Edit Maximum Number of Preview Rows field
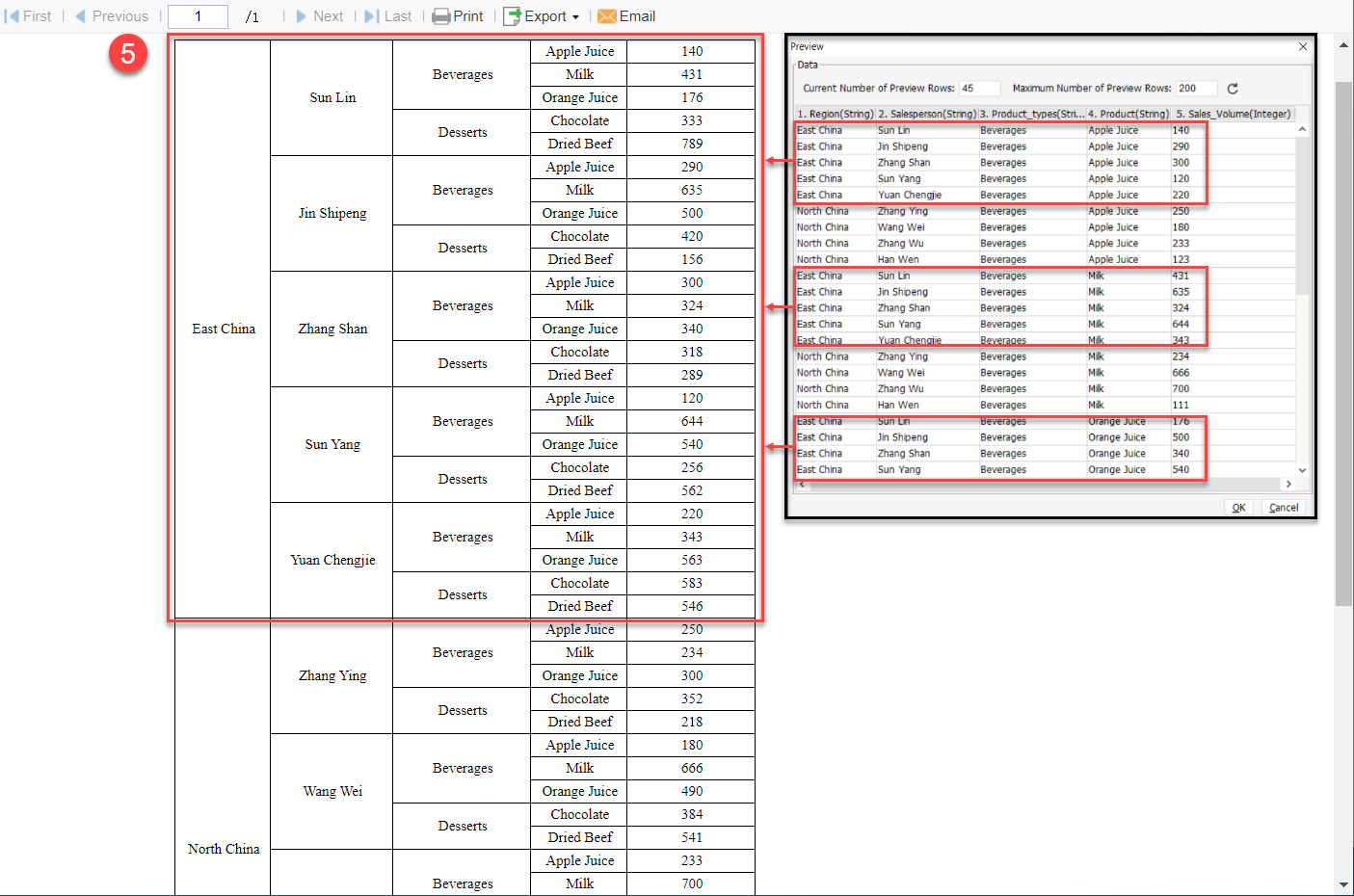The width and height of the screenshot is (1354, 896). (1196, 88)
